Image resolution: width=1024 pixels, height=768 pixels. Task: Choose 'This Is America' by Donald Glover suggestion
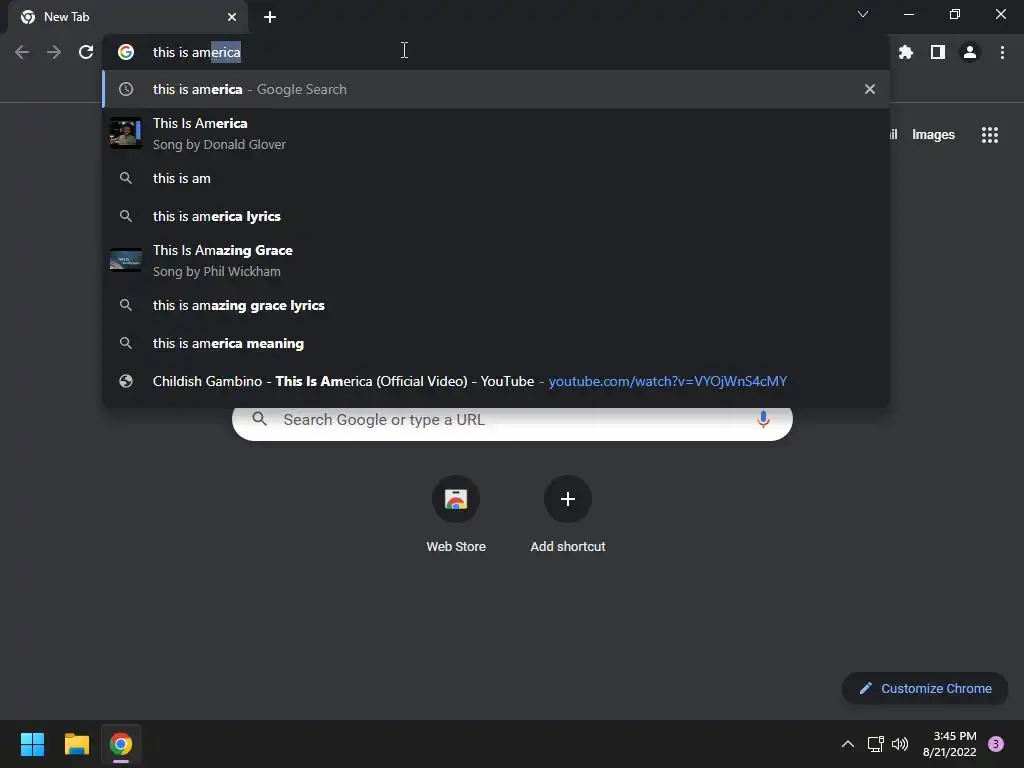pos(496,133)
